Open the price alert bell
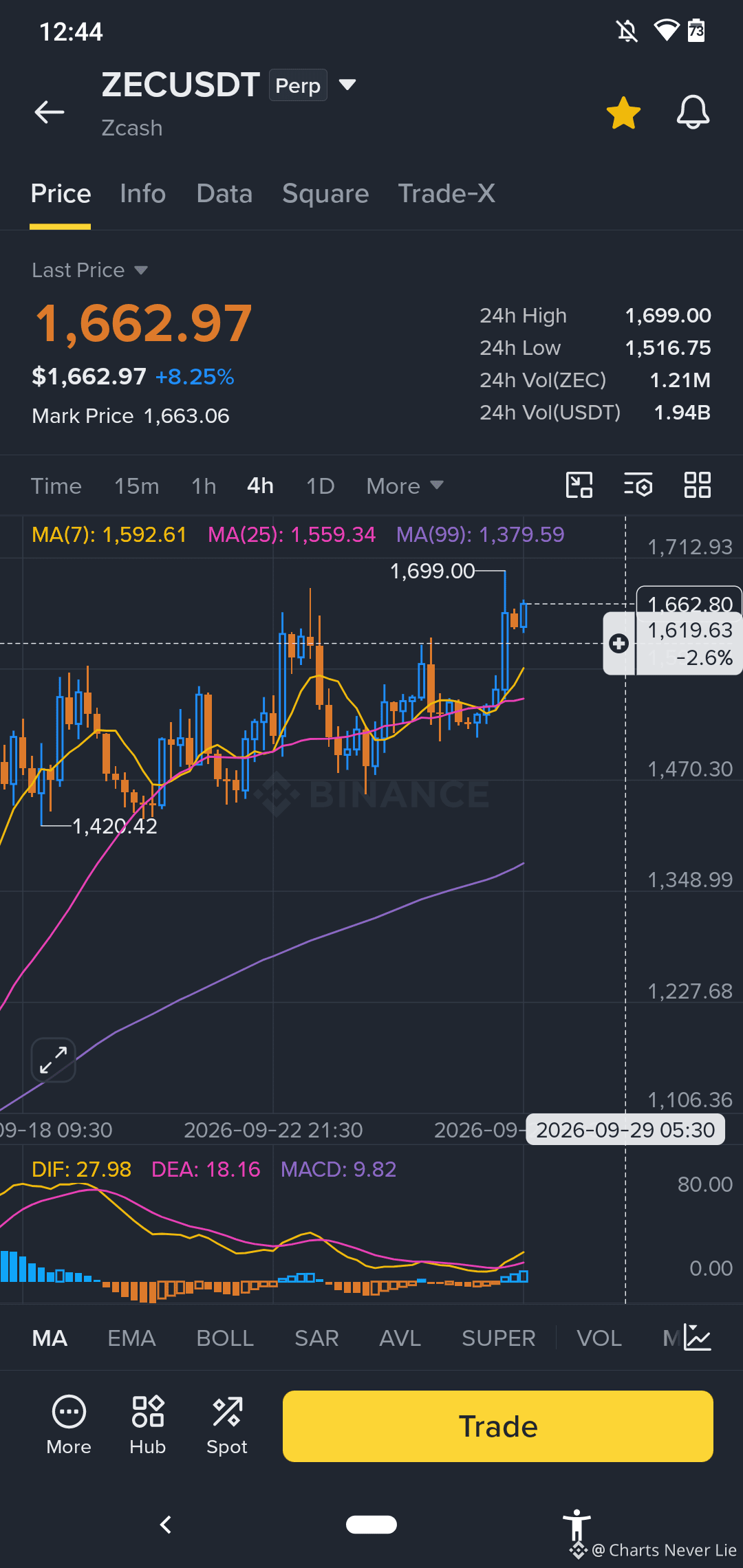Image resolution: width=743 pixels, height=1568 pixels. [693, 112]
